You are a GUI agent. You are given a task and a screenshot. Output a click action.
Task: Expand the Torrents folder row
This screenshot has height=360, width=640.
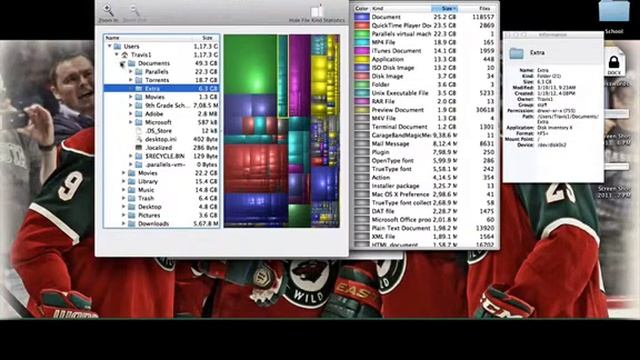pyautogui.click(x=131, y=80)
